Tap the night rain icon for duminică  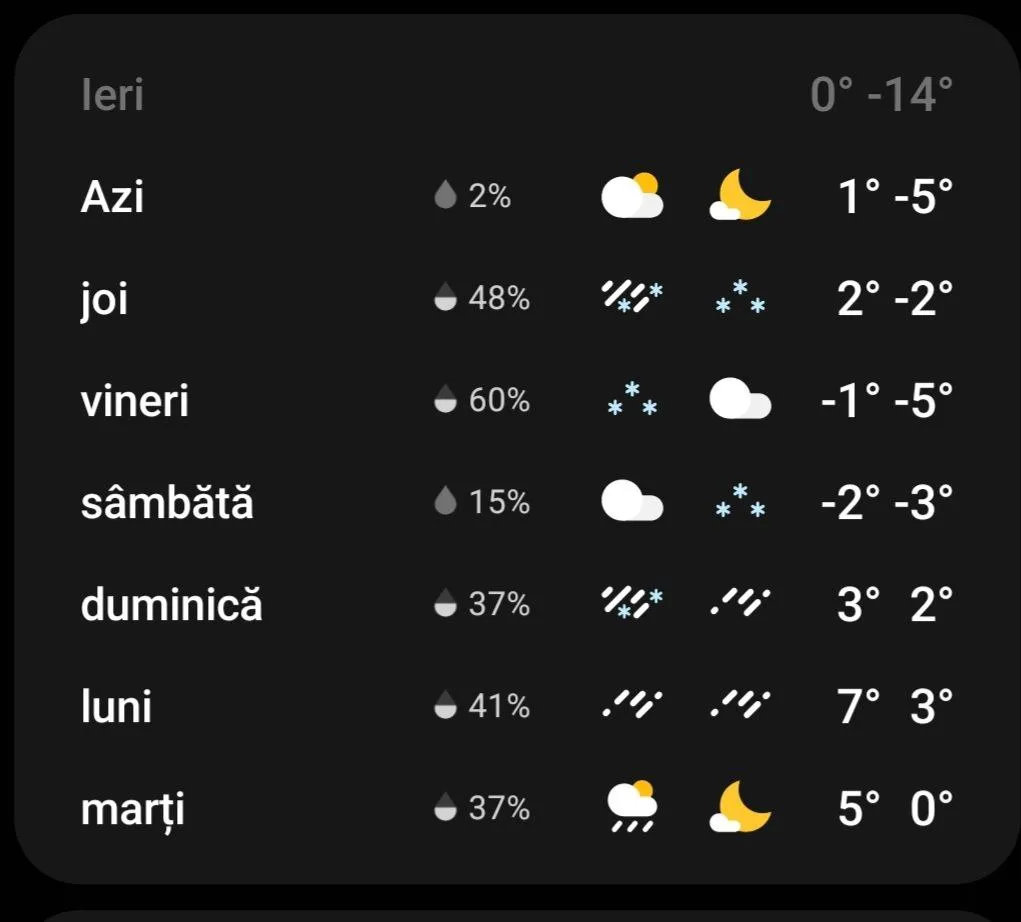coord(740,604)
